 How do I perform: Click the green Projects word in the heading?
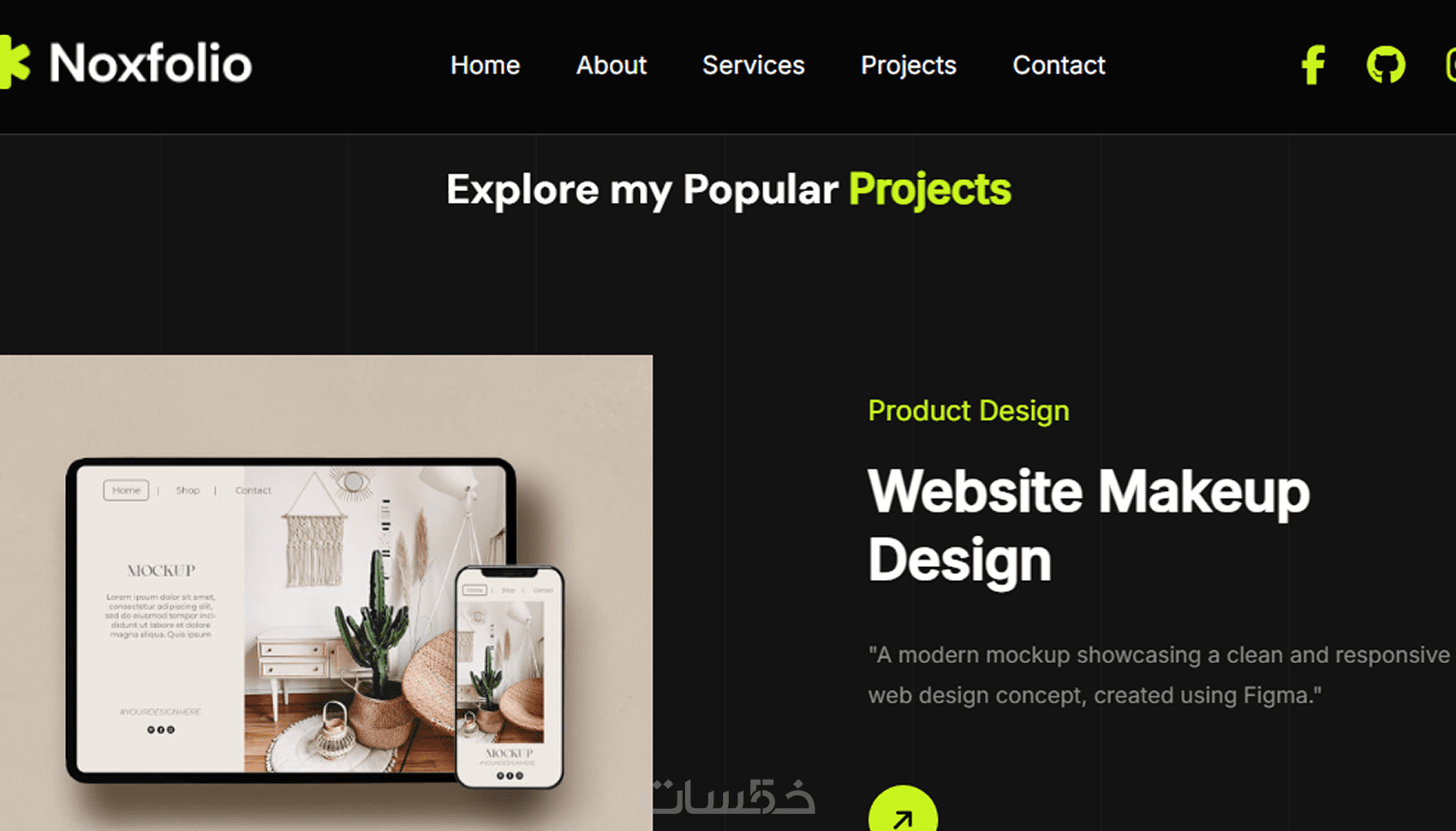tap(929, 190)
